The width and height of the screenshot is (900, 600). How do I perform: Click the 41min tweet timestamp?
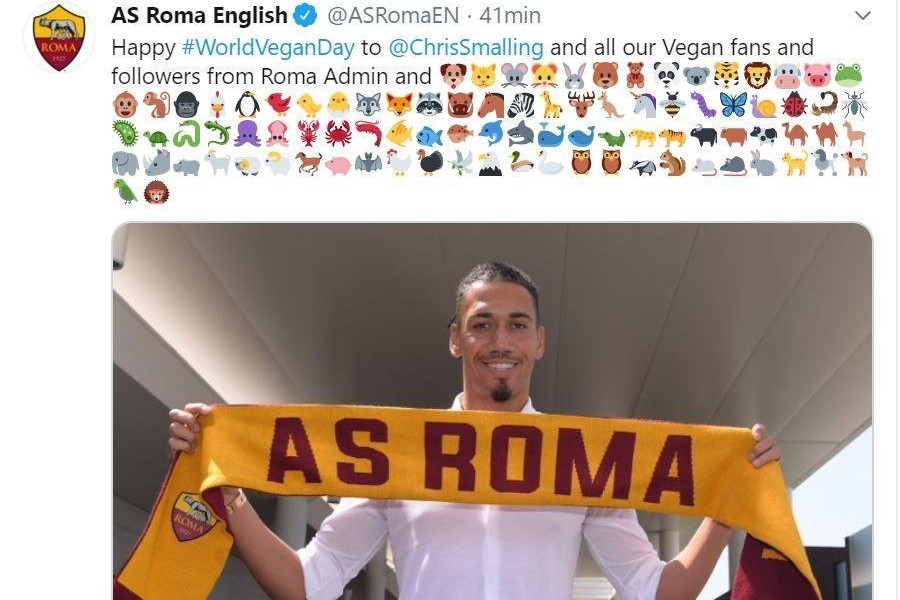(510, 16)
